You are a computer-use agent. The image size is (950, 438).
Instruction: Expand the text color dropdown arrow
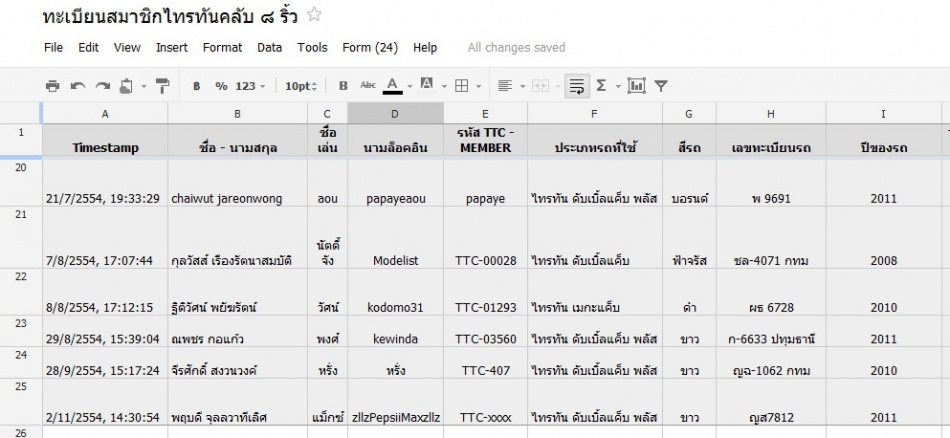(410, 87)
